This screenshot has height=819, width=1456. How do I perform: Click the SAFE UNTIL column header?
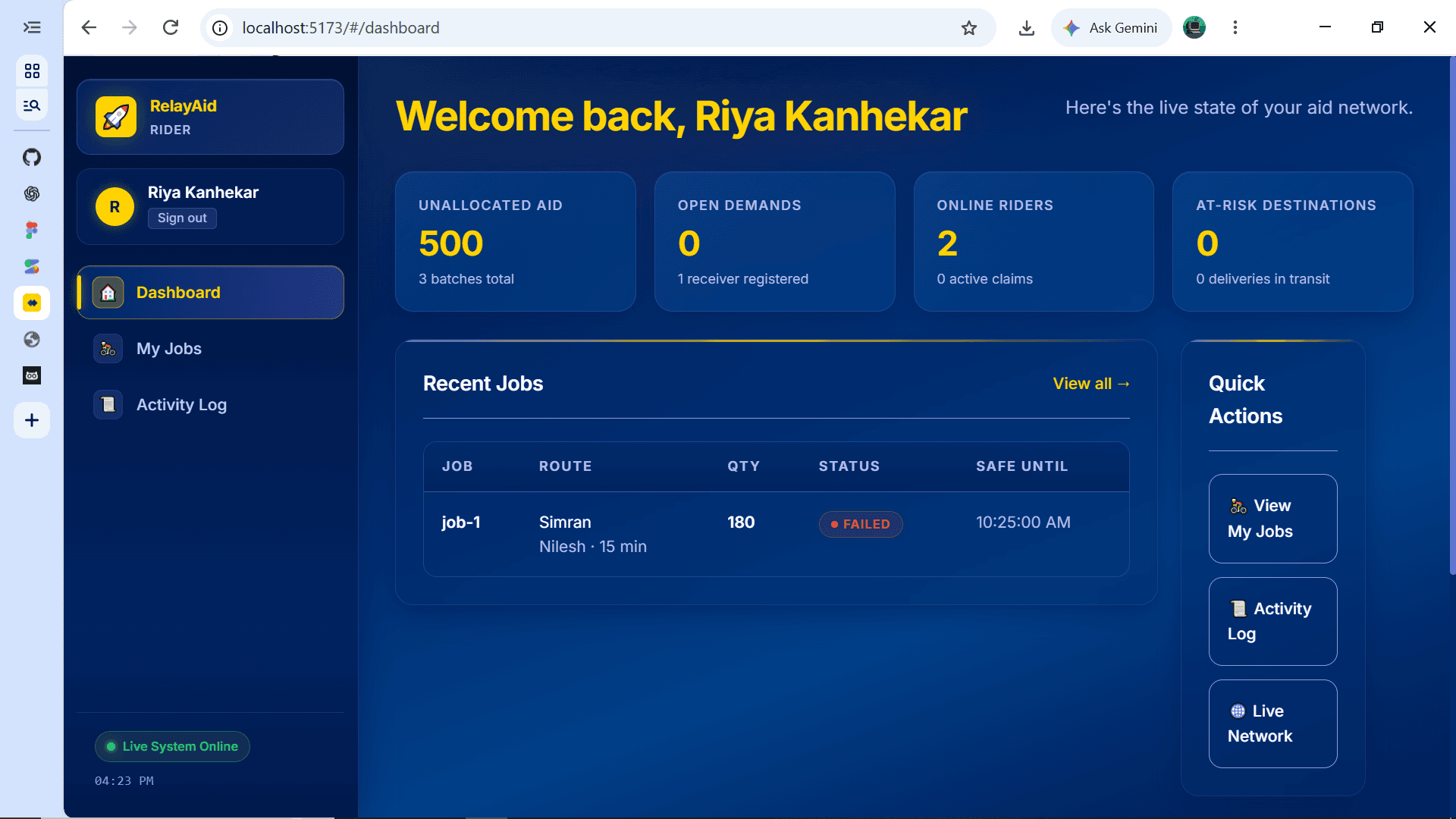(x=1021, y=466)
